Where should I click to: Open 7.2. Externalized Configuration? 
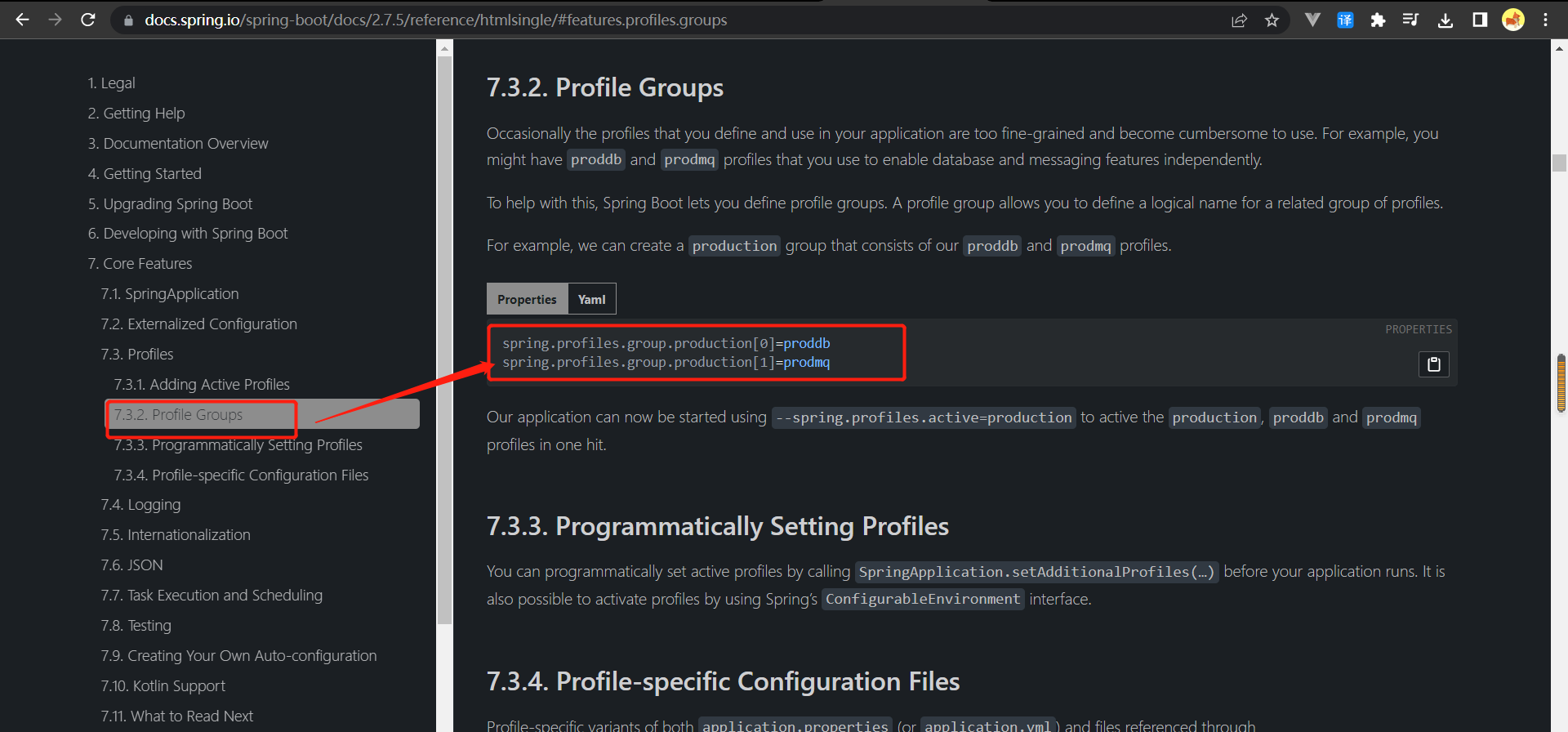198,324
